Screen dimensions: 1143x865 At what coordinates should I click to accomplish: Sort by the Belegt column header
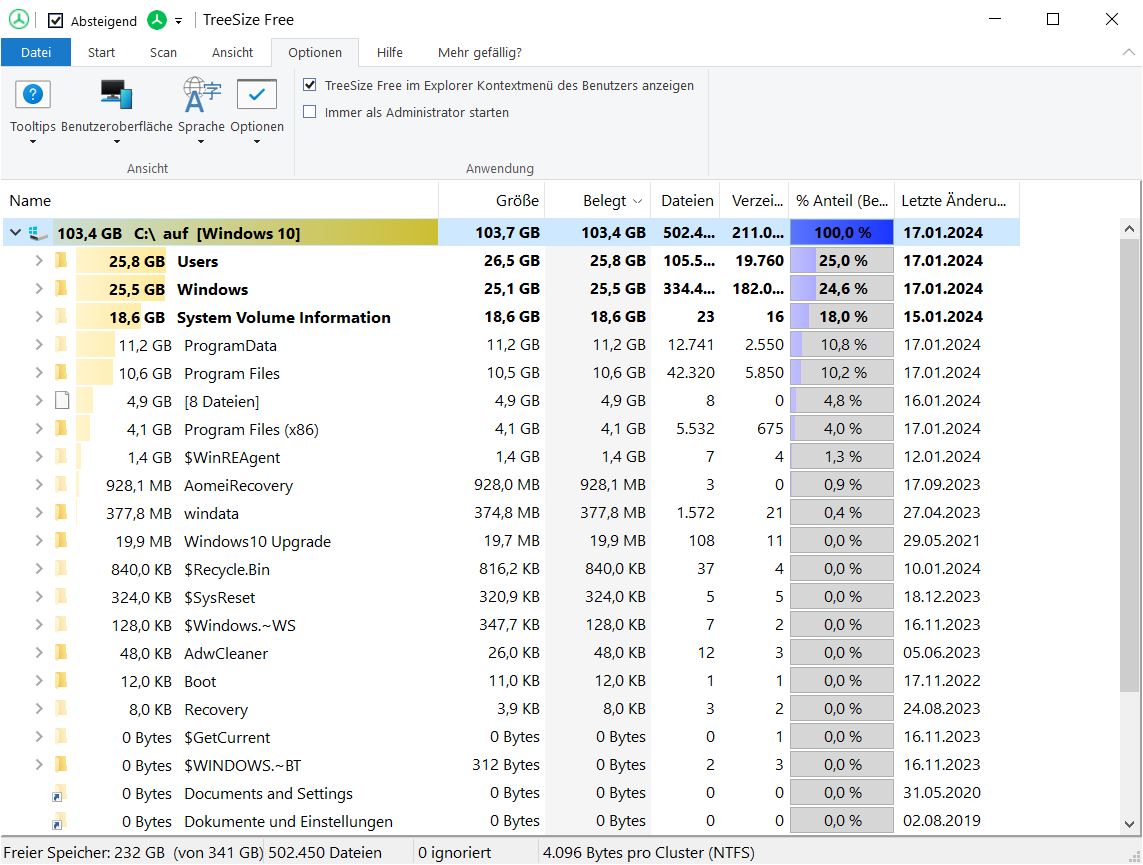(598, 200)
